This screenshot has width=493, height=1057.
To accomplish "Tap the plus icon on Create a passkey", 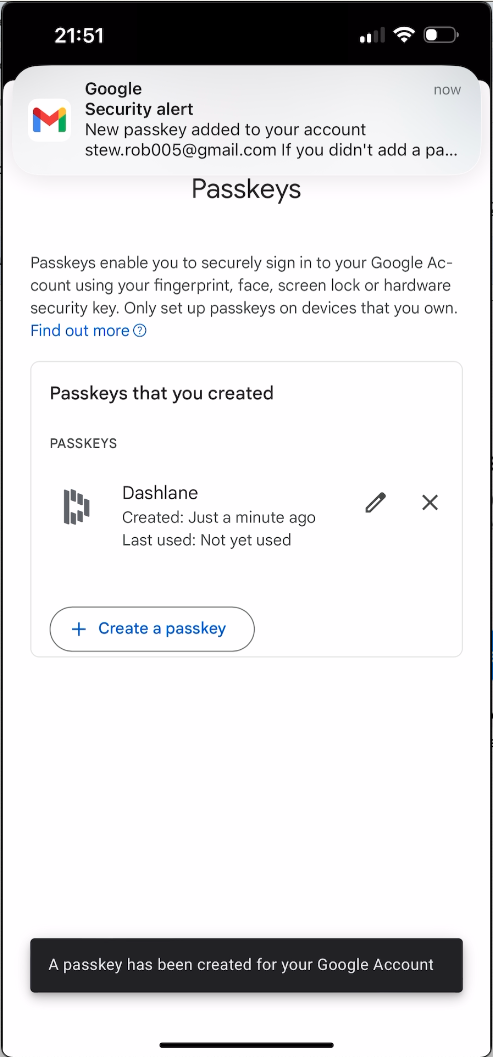I will [x=79, y=629].
